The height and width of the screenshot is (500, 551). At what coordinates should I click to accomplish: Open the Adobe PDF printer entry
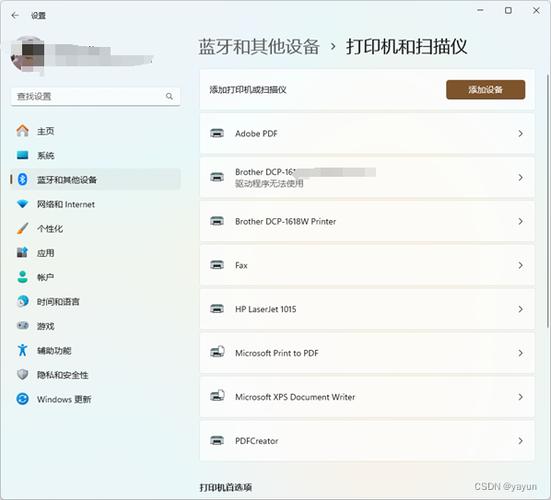click(x=367, y=134)
